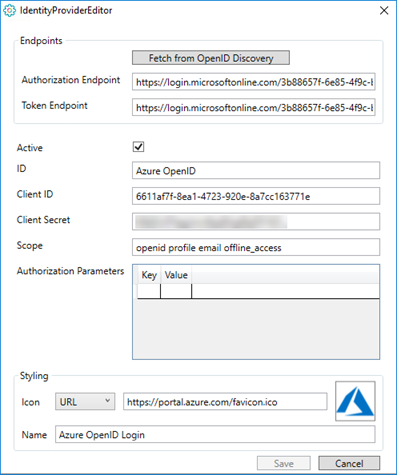
Task: Click the Authorization Parameters label
Action: [x=70, y=271]
